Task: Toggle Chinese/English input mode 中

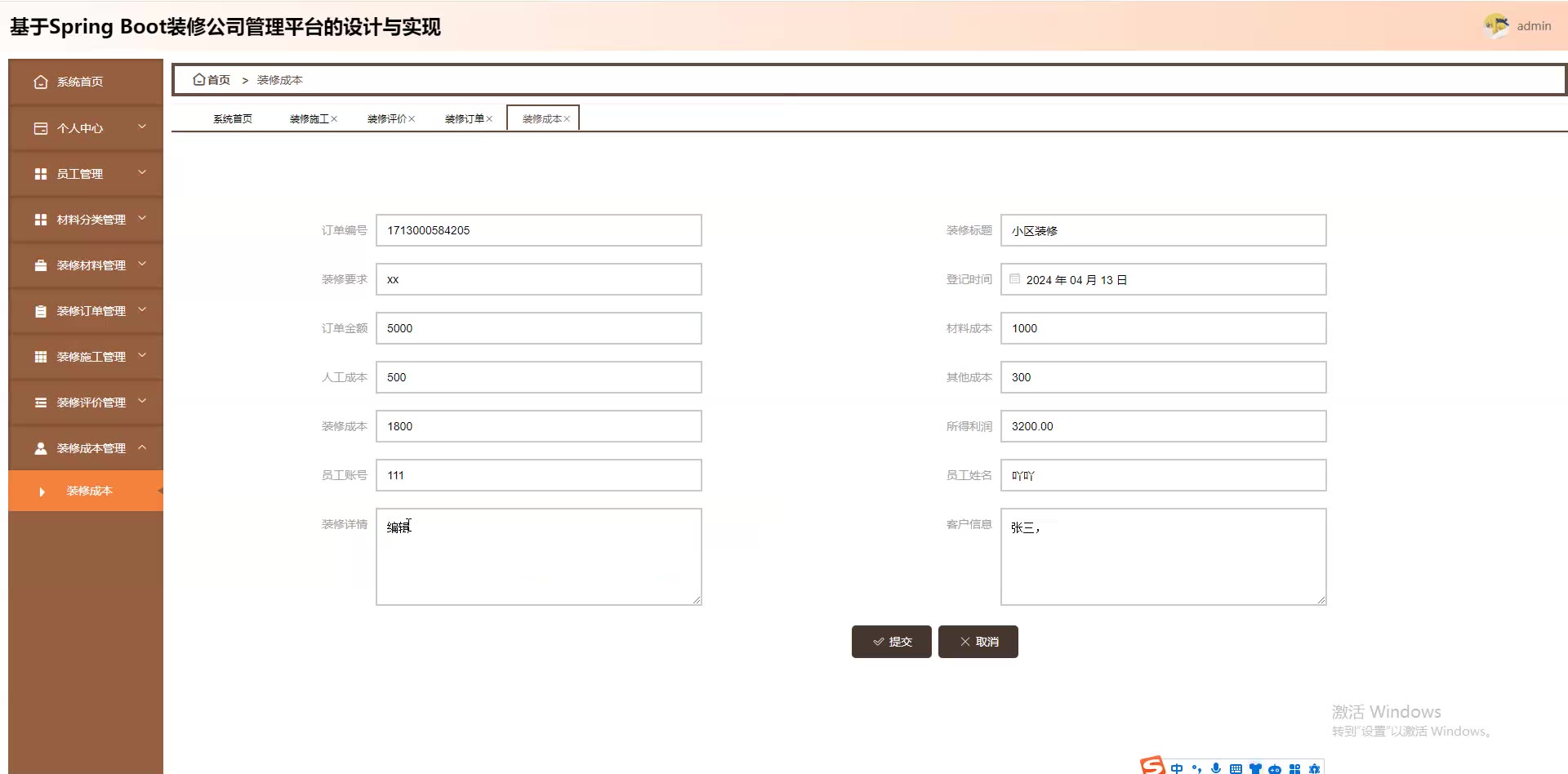Action: [x=1177, y=768]
